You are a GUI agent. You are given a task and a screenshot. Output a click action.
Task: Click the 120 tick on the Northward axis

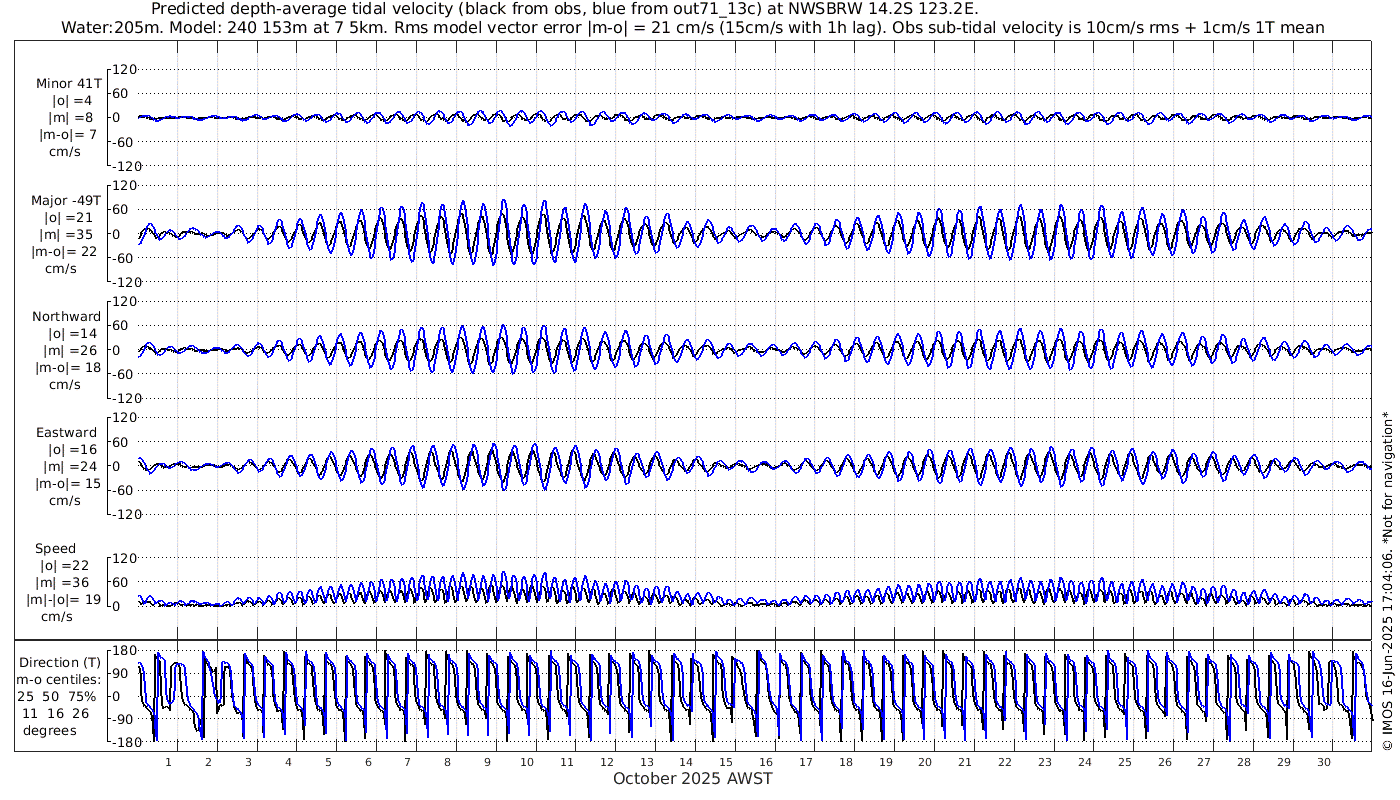pos(122,301)
